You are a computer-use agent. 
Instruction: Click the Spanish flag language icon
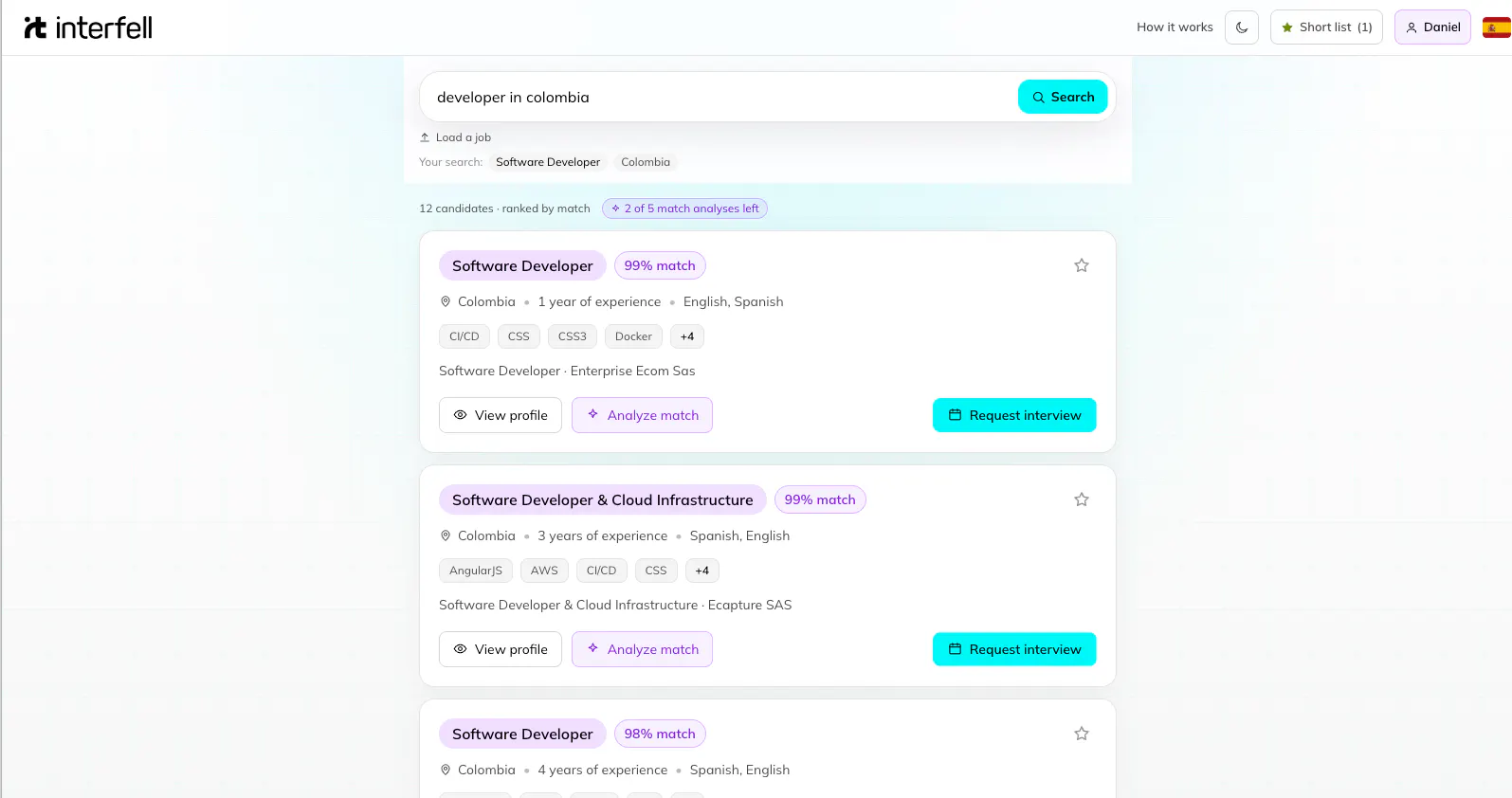(1496, 27)
